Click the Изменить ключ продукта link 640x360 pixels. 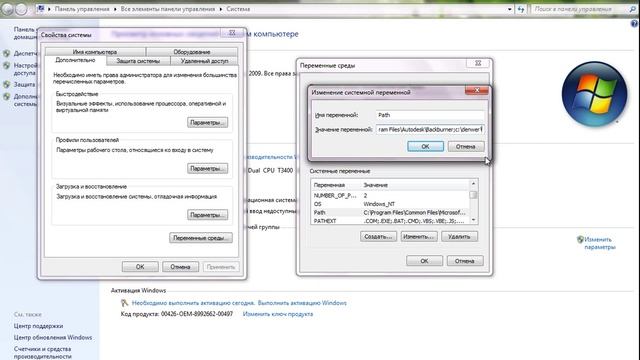click(278, 314)
